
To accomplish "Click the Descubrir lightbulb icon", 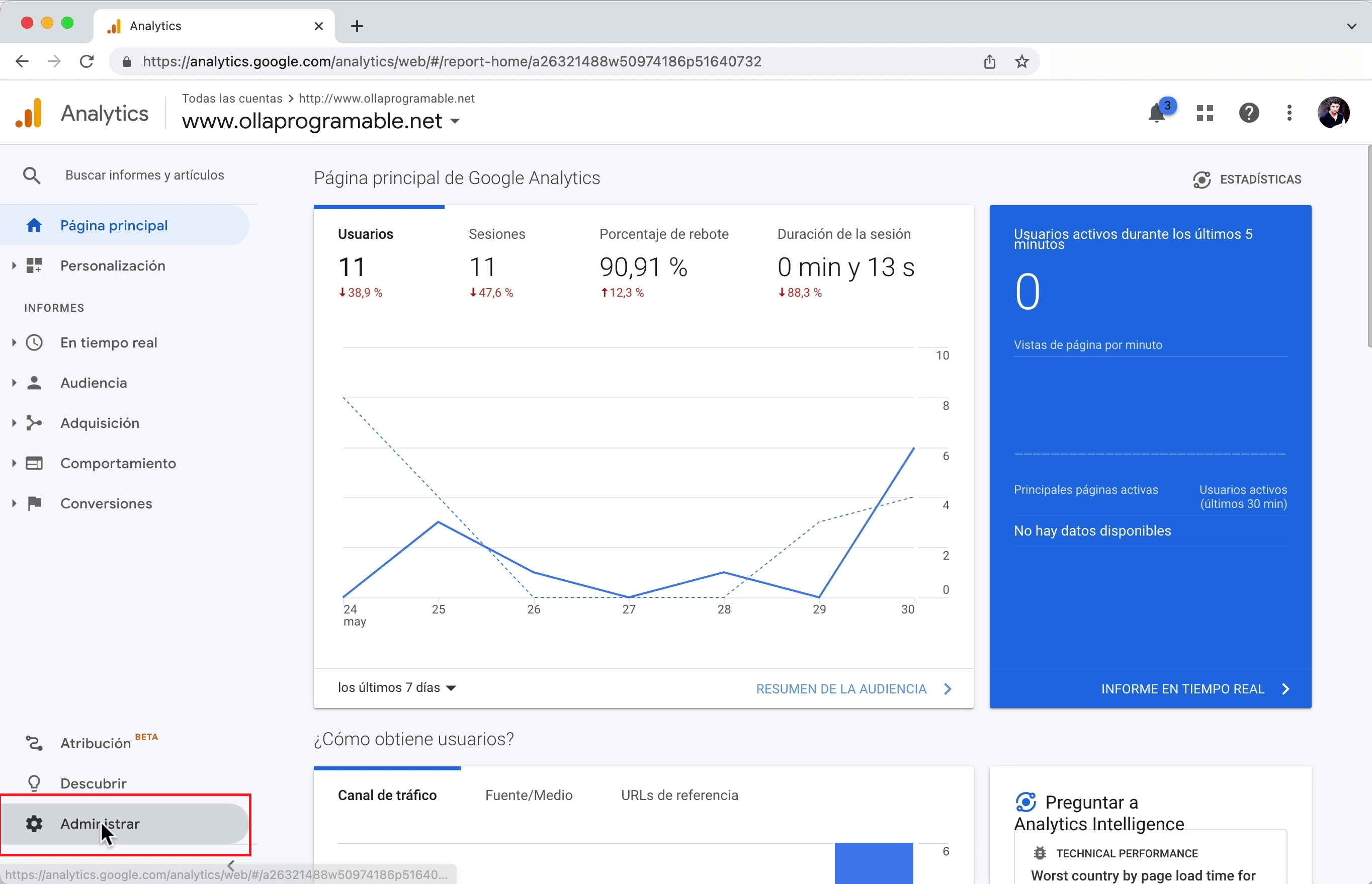I will (x=34, y=783).
